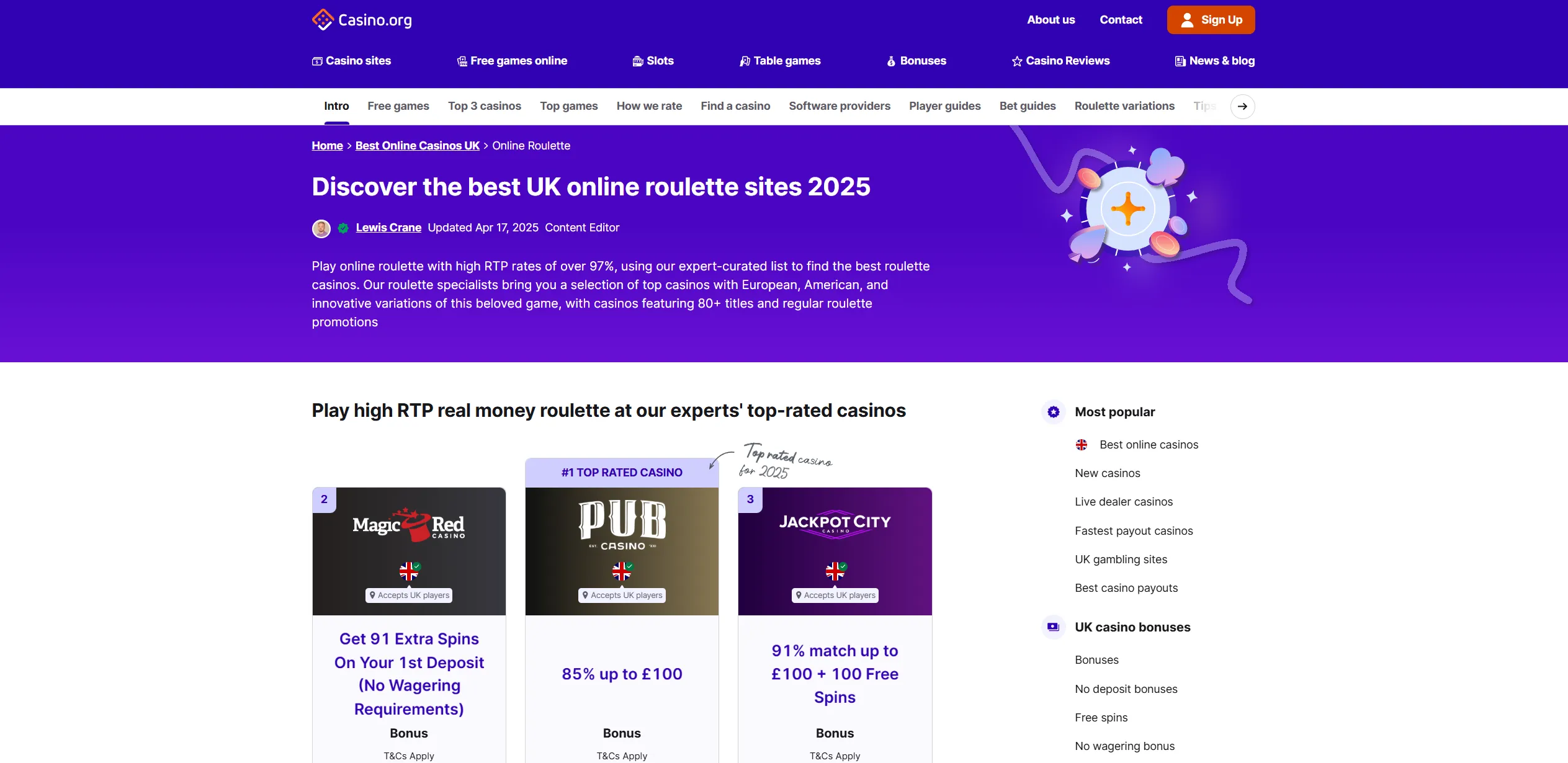Open the Contact page
Image resolution: width=1568 pixels, height=763 pixels.
click(x=1121, y=20)
